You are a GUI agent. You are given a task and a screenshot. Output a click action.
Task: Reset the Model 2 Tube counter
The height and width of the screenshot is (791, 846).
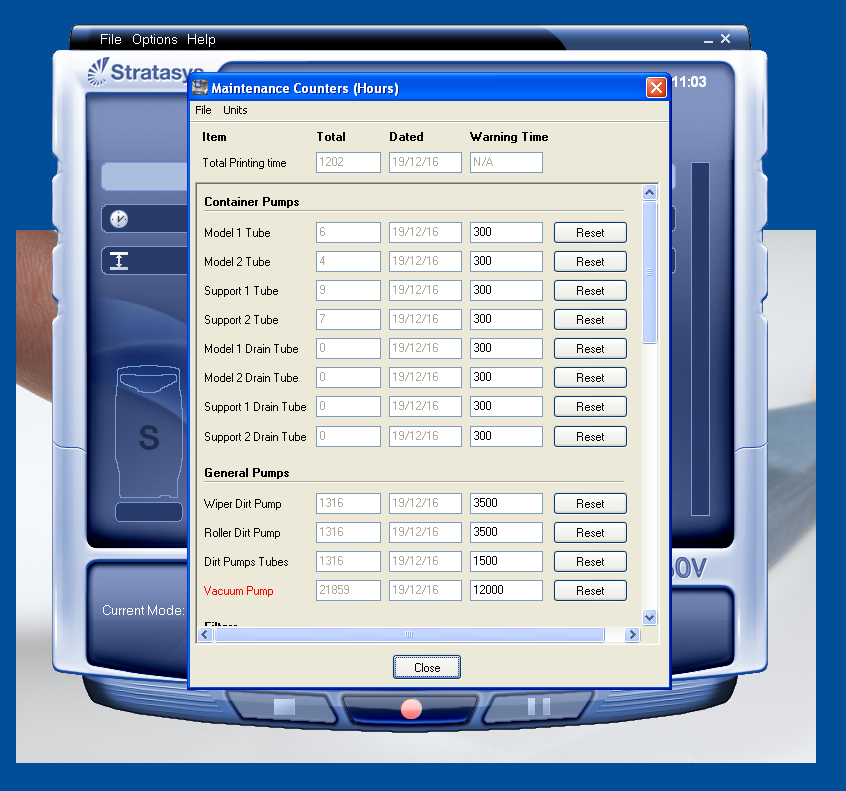[x=590, y=262]
